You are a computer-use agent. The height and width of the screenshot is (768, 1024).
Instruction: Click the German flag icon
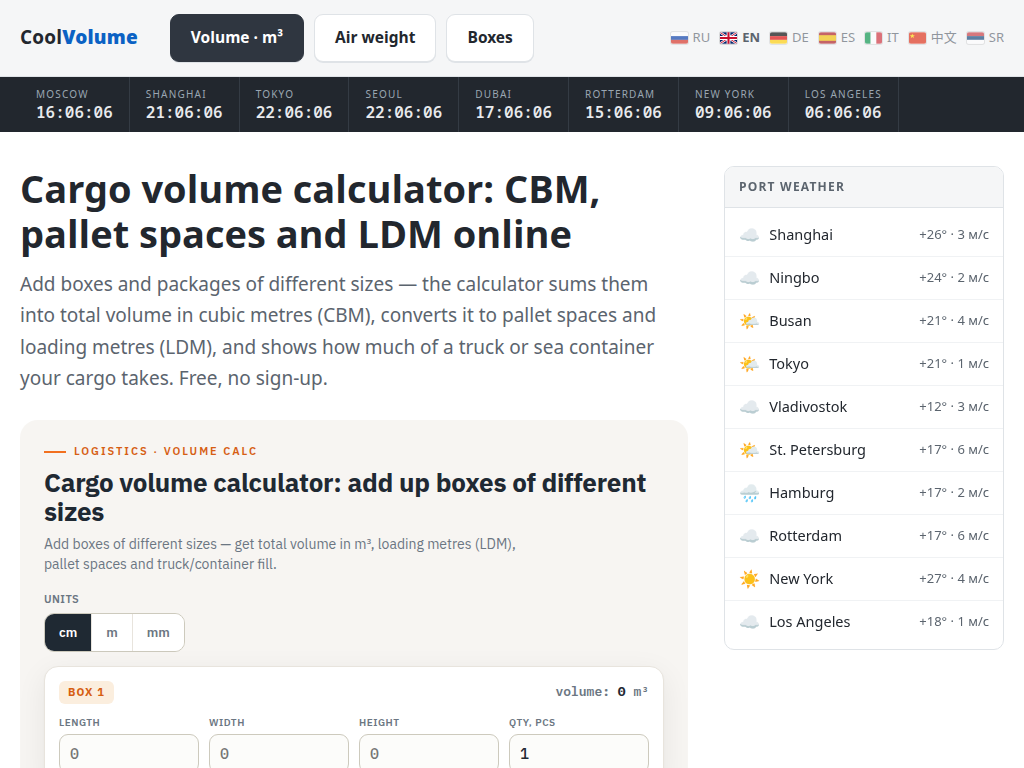(778, 38)
